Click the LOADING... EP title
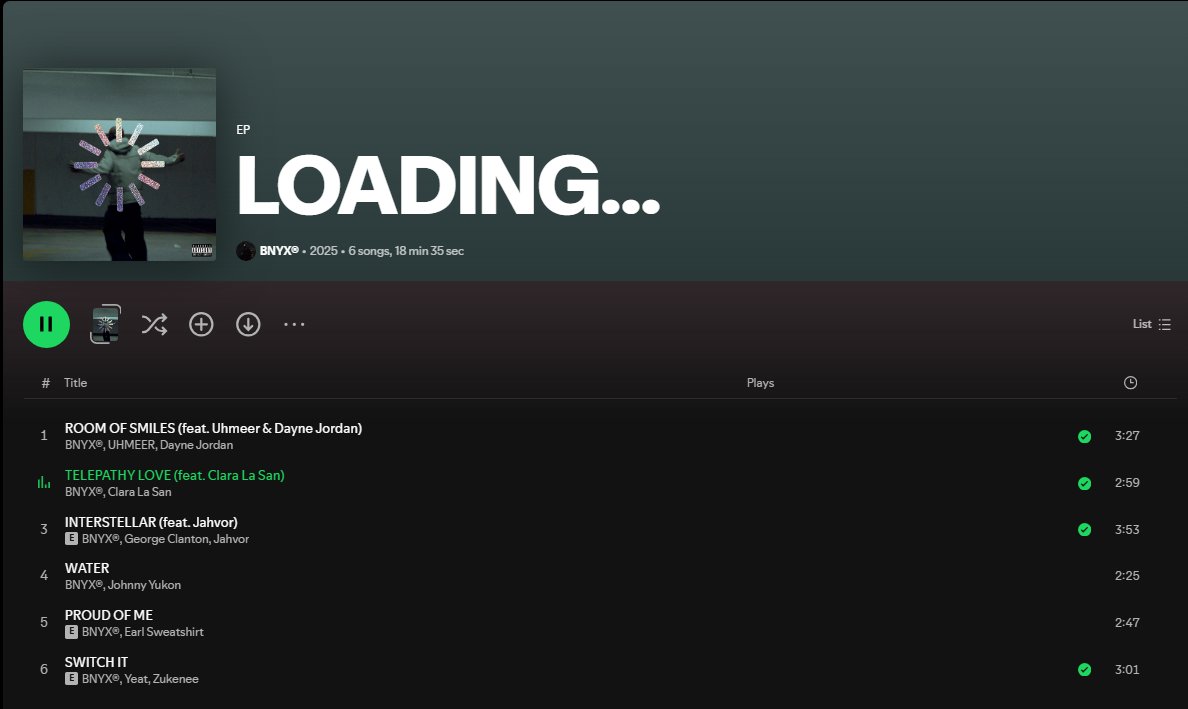The height and width of the screenshot is (709, 1188). coord(448,186)
